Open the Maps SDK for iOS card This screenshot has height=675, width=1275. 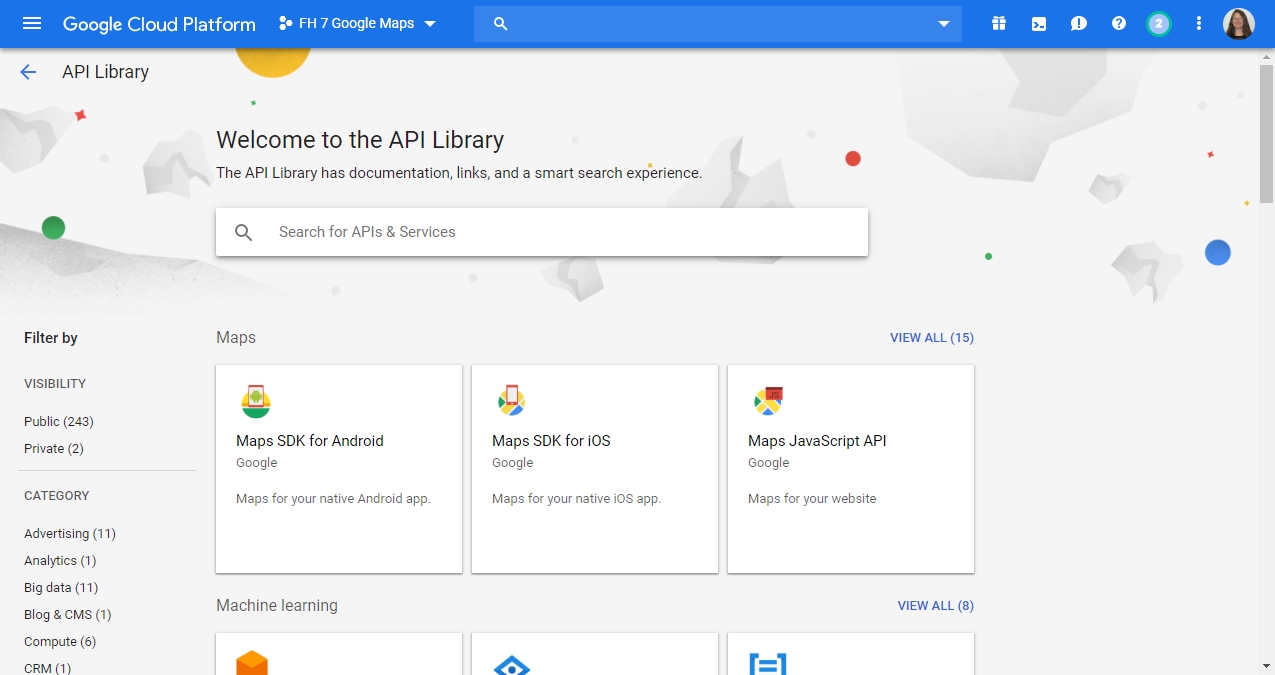[x=595, y=469]
